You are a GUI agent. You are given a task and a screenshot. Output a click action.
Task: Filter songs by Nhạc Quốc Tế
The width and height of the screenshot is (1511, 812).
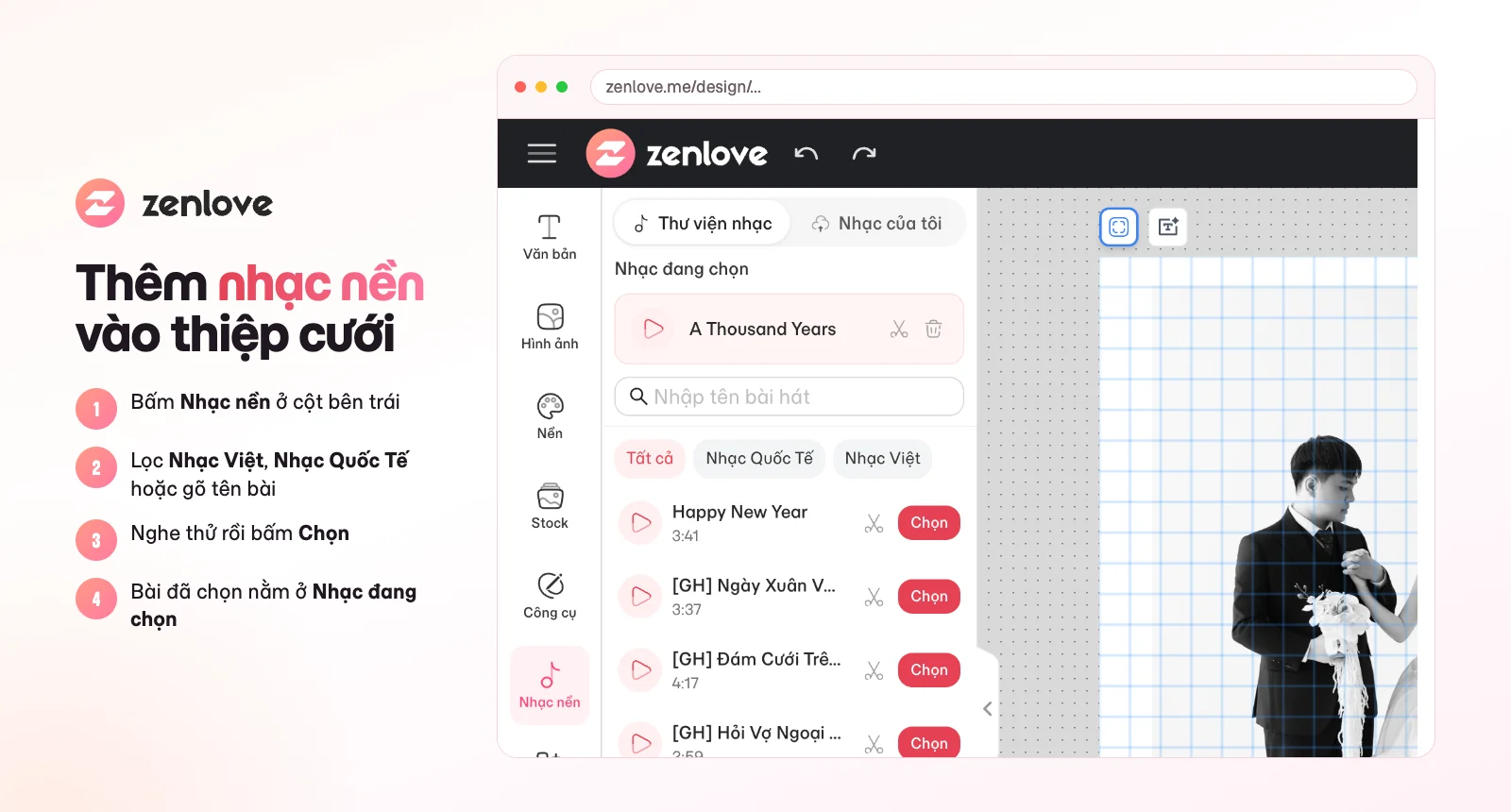(x=759, y=459)
